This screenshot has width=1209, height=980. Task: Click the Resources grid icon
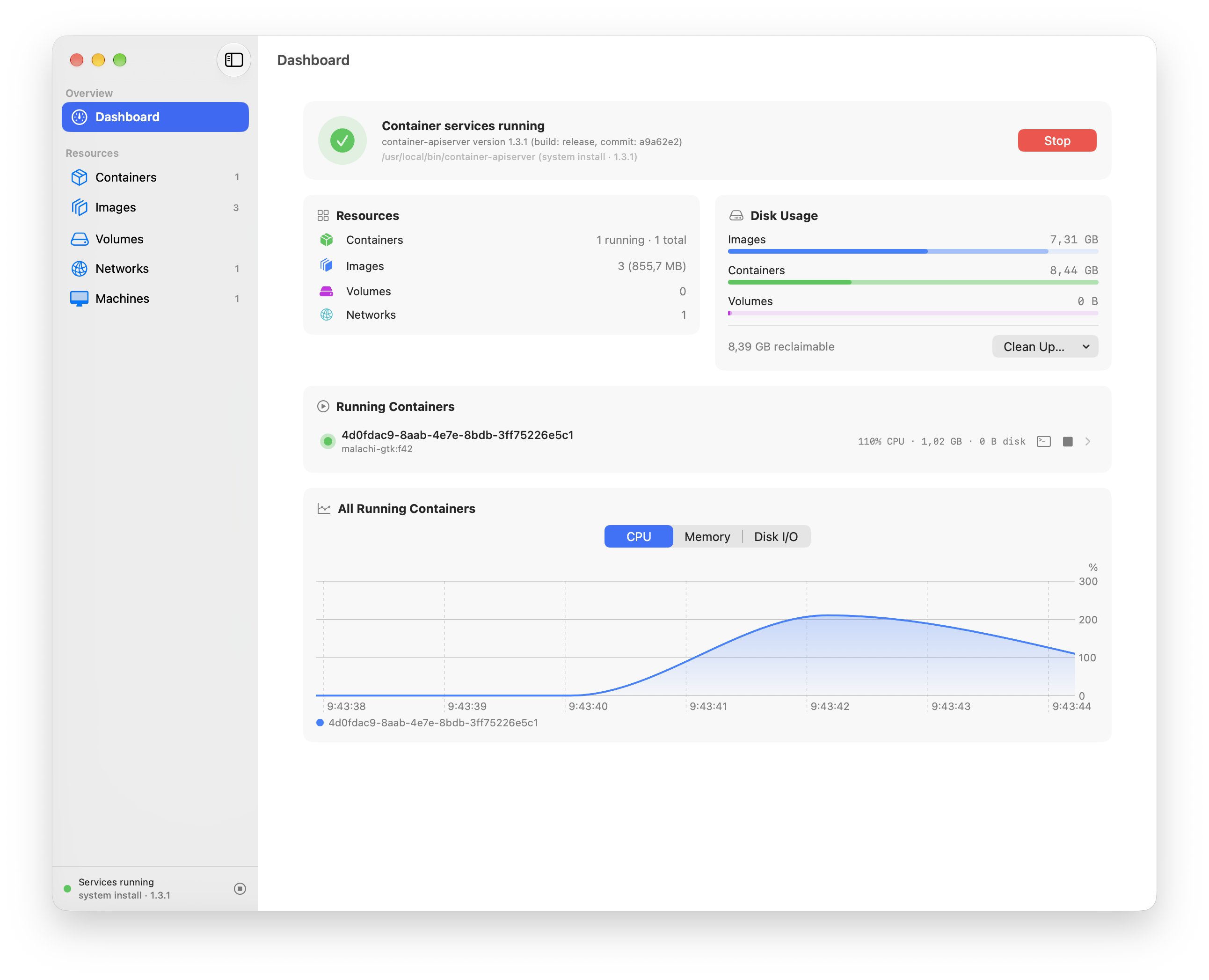point(323,216)
